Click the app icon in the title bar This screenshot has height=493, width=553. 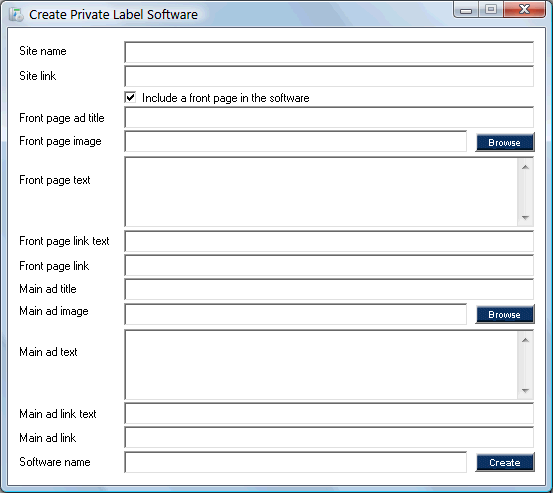tap(16, 14)
